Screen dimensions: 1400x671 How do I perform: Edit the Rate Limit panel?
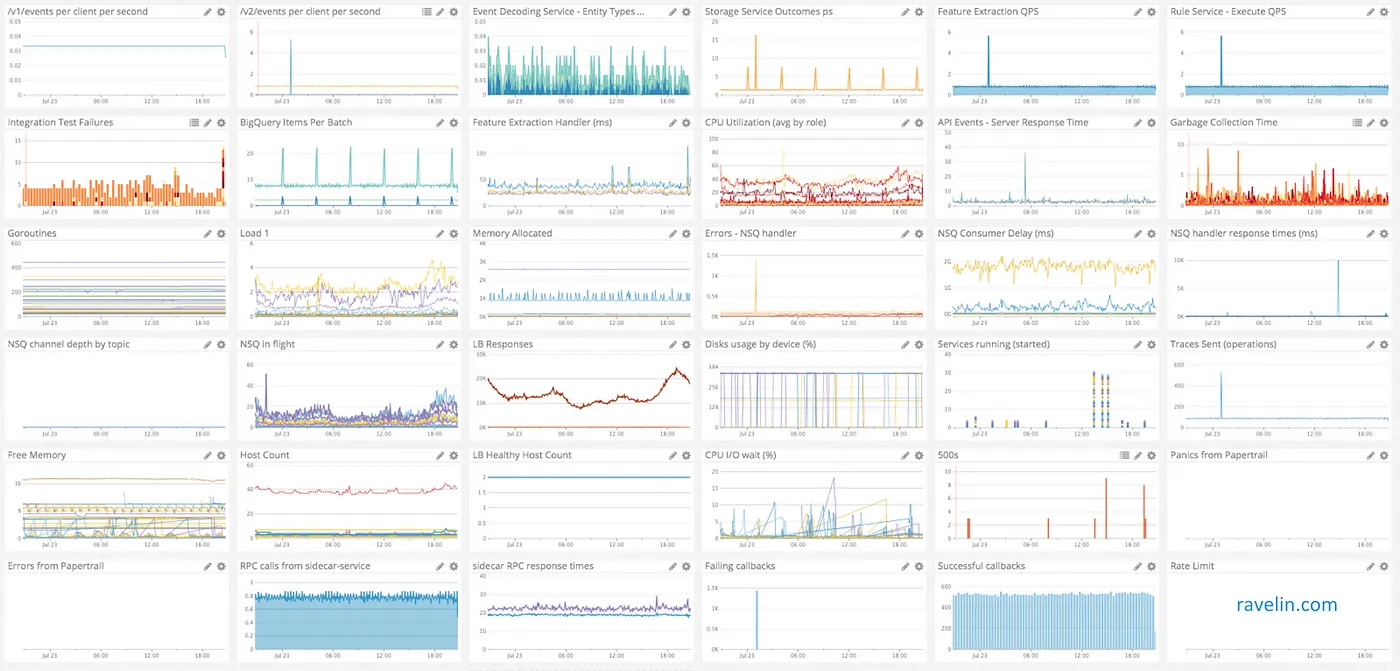click(1371, 565)
